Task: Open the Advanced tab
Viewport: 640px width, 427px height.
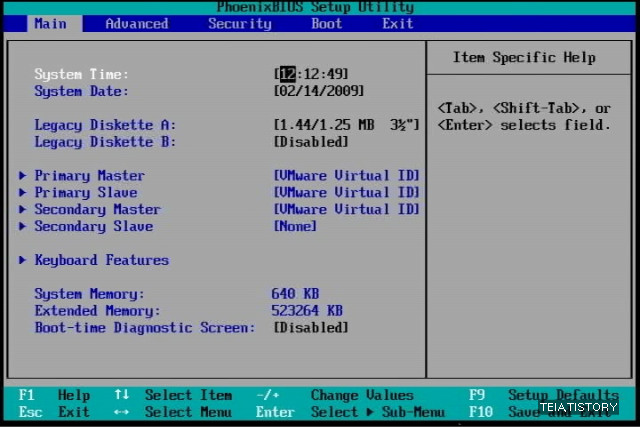Action: [x=137, y=24]
